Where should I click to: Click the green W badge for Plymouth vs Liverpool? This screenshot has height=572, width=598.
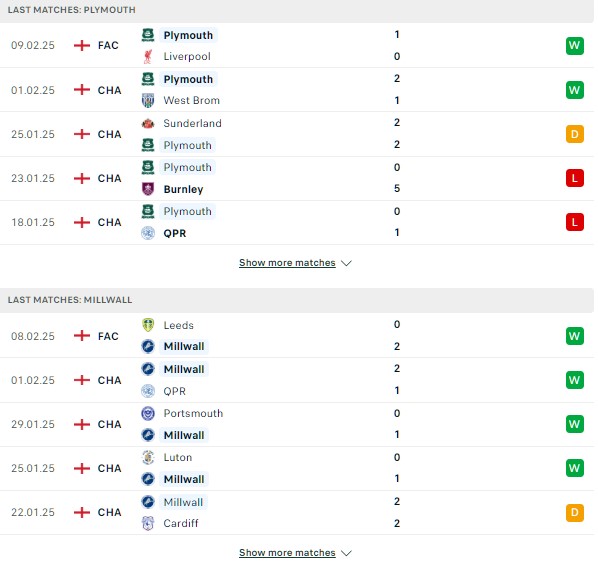(x=575, y=46)
